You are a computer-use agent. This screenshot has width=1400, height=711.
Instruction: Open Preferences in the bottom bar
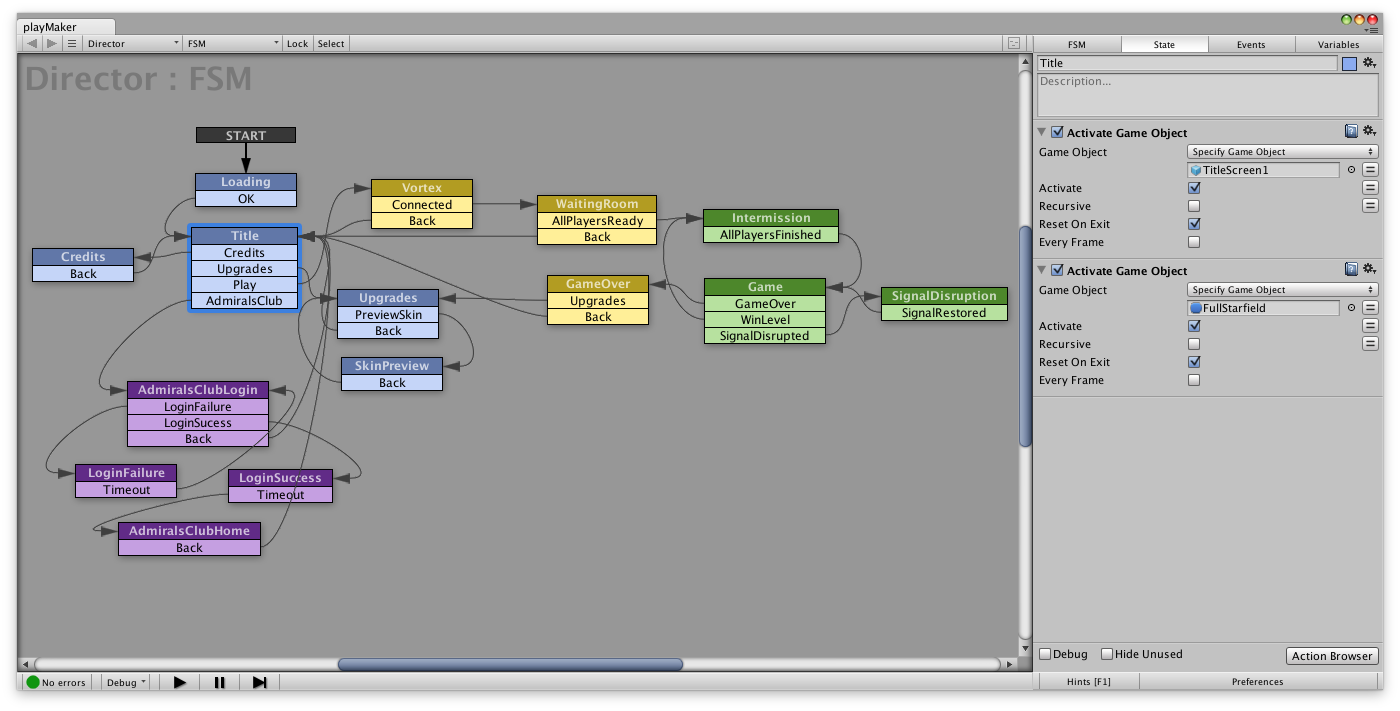[1257, 682]
